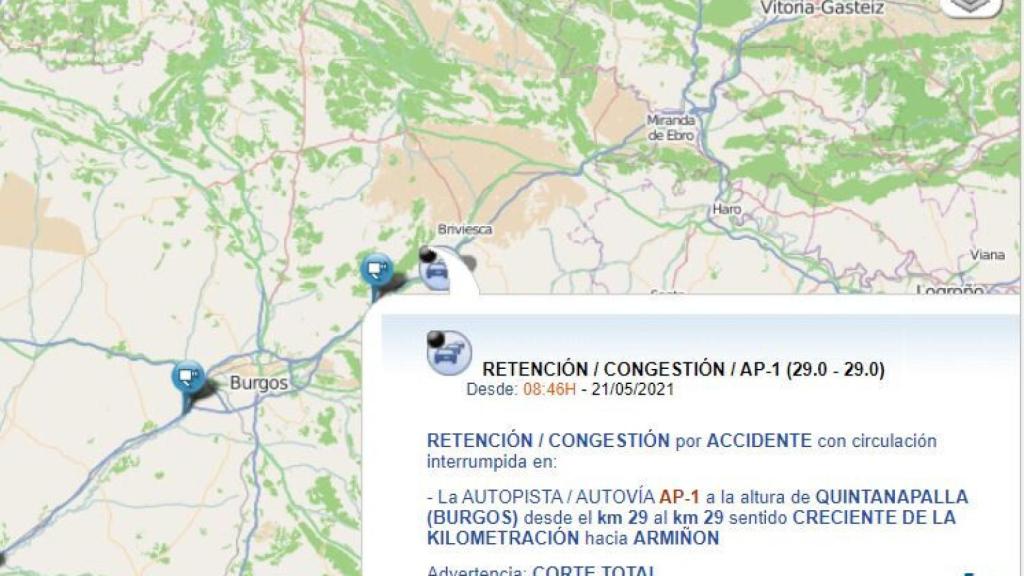The width and height of the screenshot is (1024, 576).
Task: Click the Miranda de Ebro label
Action: 671,128
